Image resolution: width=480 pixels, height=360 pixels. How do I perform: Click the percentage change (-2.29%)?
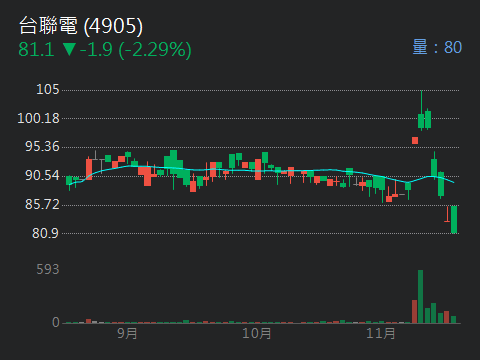point(155,50)
